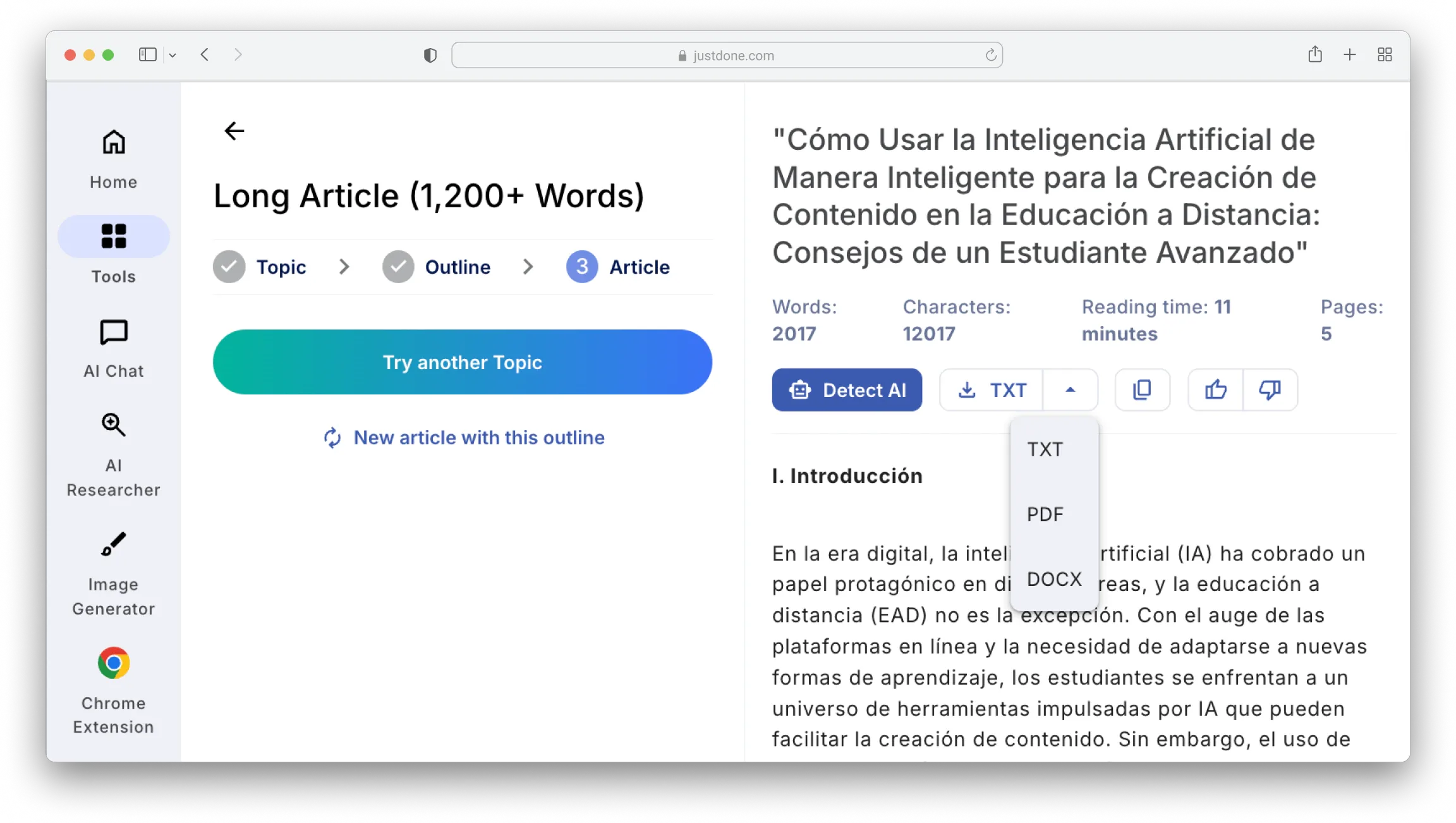Collapse the download format dropdown arrow
1456x823 pixels.
[x=1070, y=390]
